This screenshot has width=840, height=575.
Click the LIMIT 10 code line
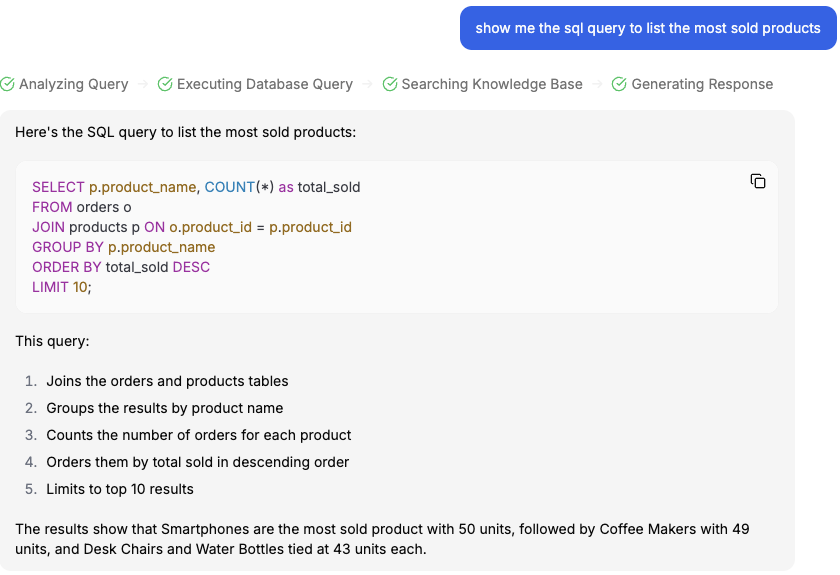61,287
